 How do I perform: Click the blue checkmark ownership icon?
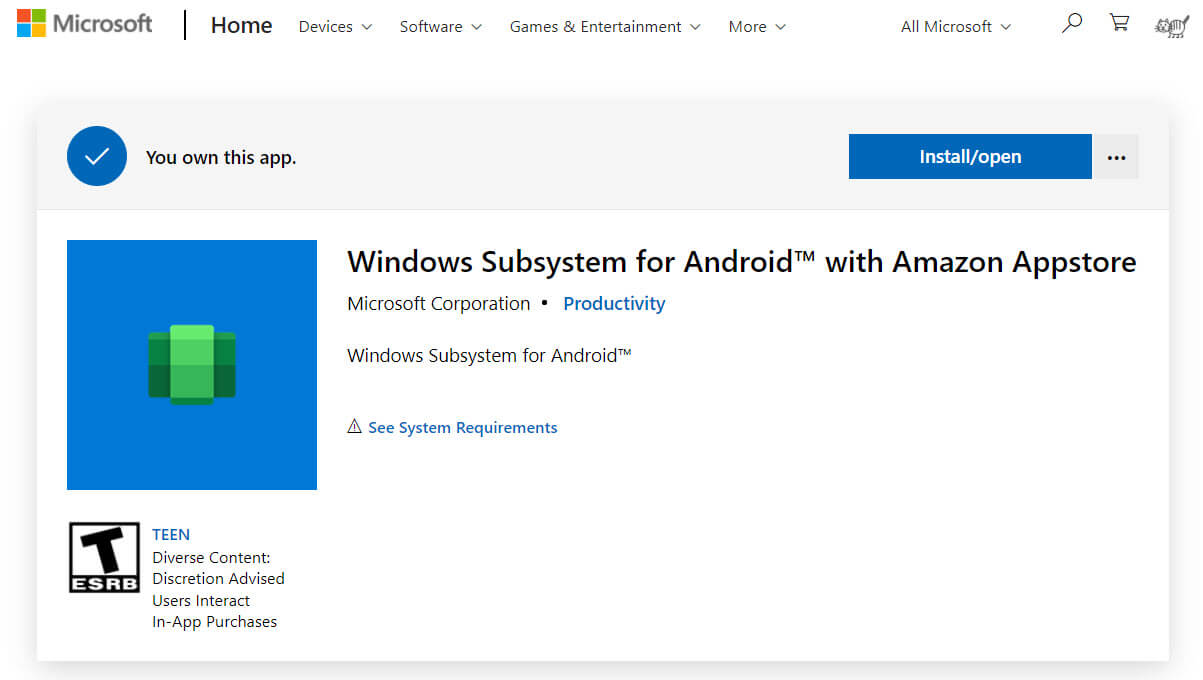[x=97, y=156]
